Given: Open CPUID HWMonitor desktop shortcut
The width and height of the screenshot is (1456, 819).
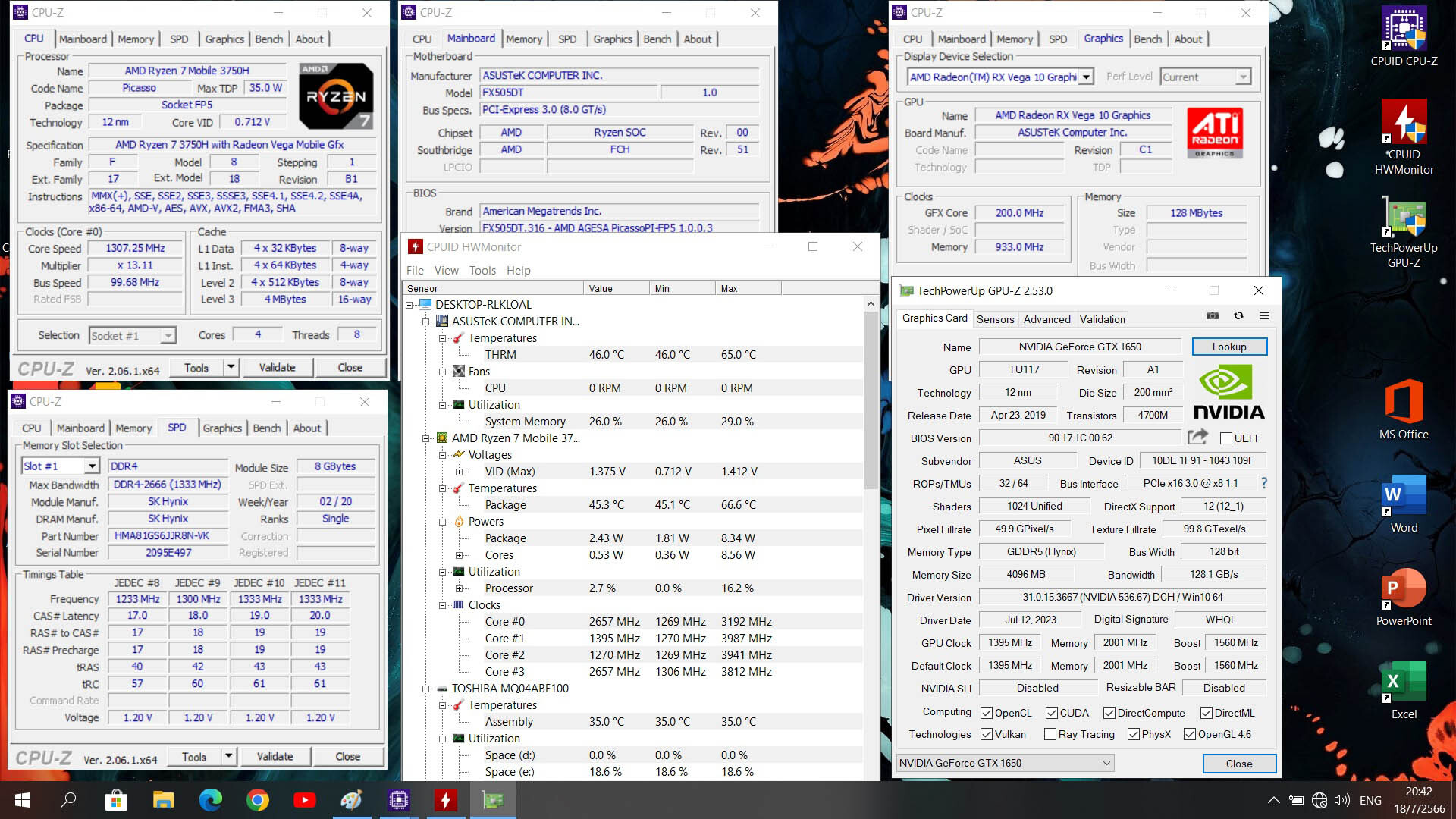Looking at the screenshot, I should coord(1404,138).
